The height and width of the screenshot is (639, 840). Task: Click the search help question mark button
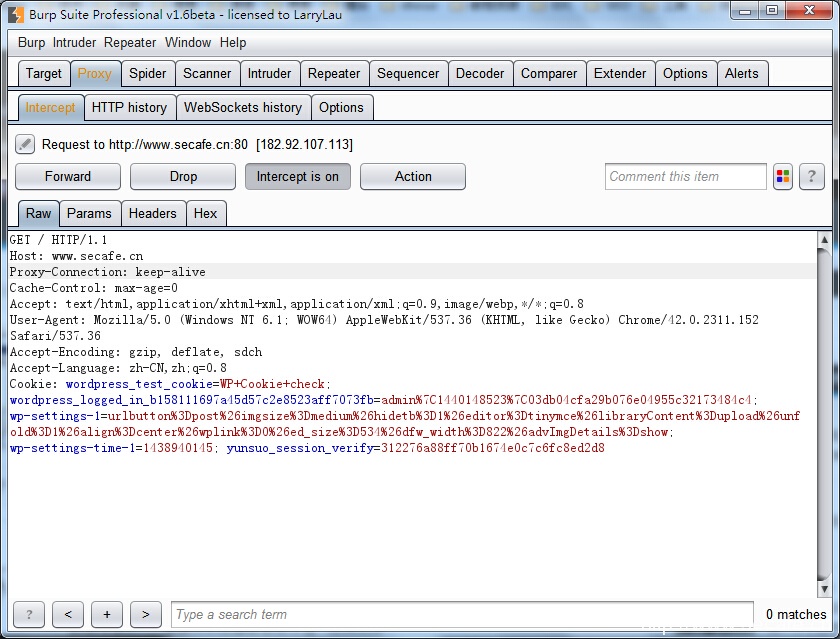(29, 614)
